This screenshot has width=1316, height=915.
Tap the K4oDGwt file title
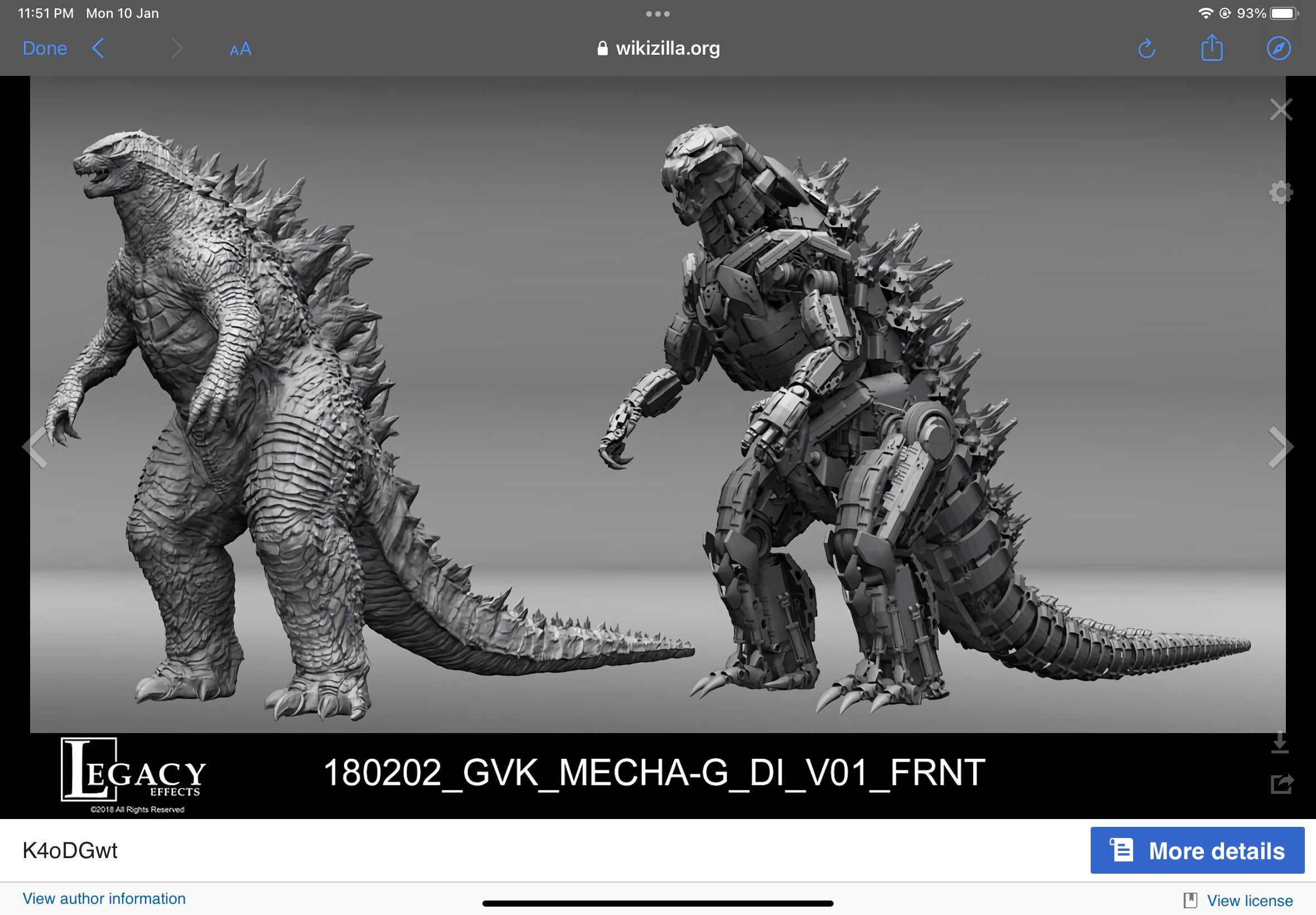tap(70, 851)
